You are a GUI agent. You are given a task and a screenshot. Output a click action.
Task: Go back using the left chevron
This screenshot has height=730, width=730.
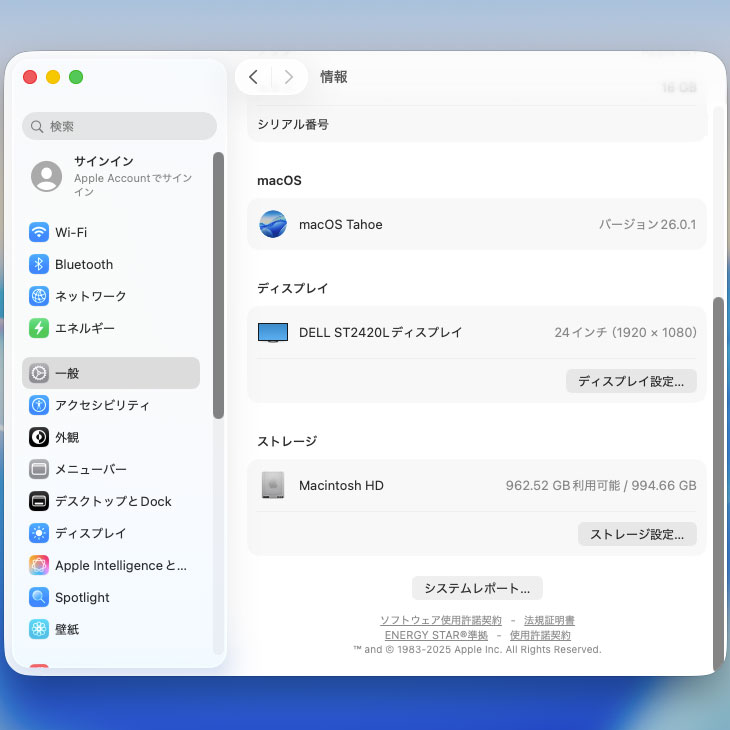(253, 77)
